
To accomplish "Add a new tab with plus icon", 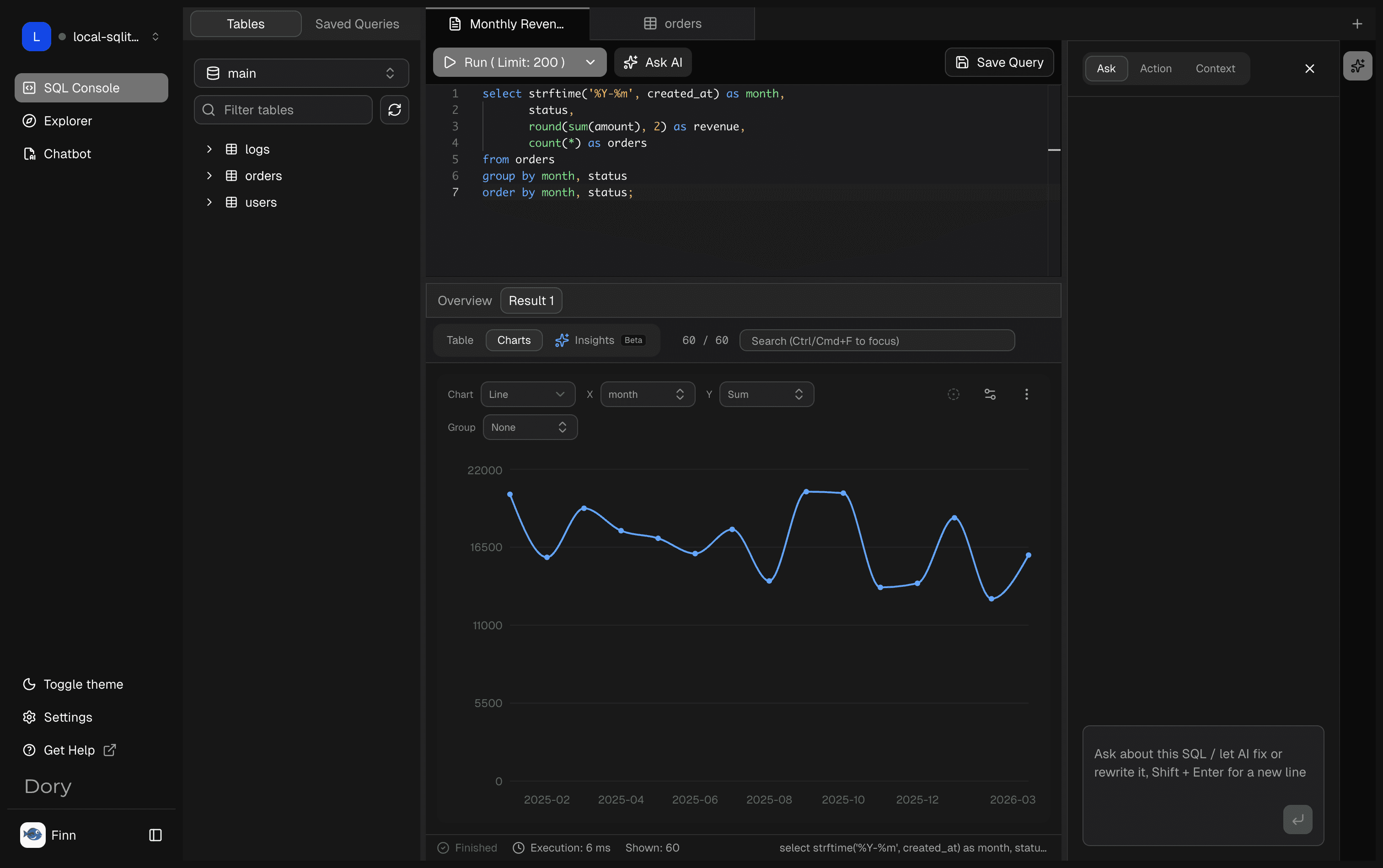I will (1357, 23).
